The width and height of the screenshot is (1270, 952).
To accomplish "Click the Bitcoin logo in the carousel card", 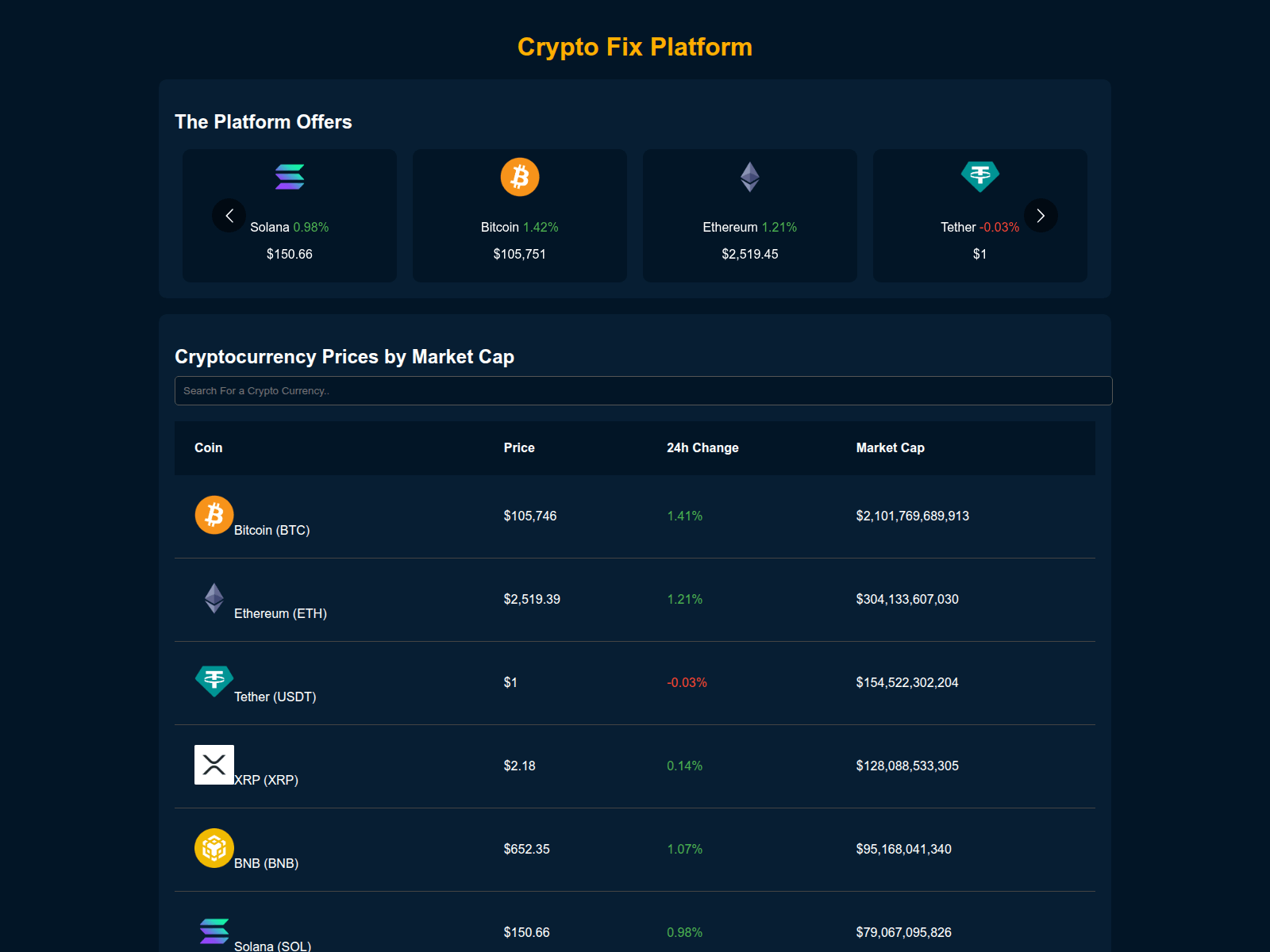I will (520, 177).
